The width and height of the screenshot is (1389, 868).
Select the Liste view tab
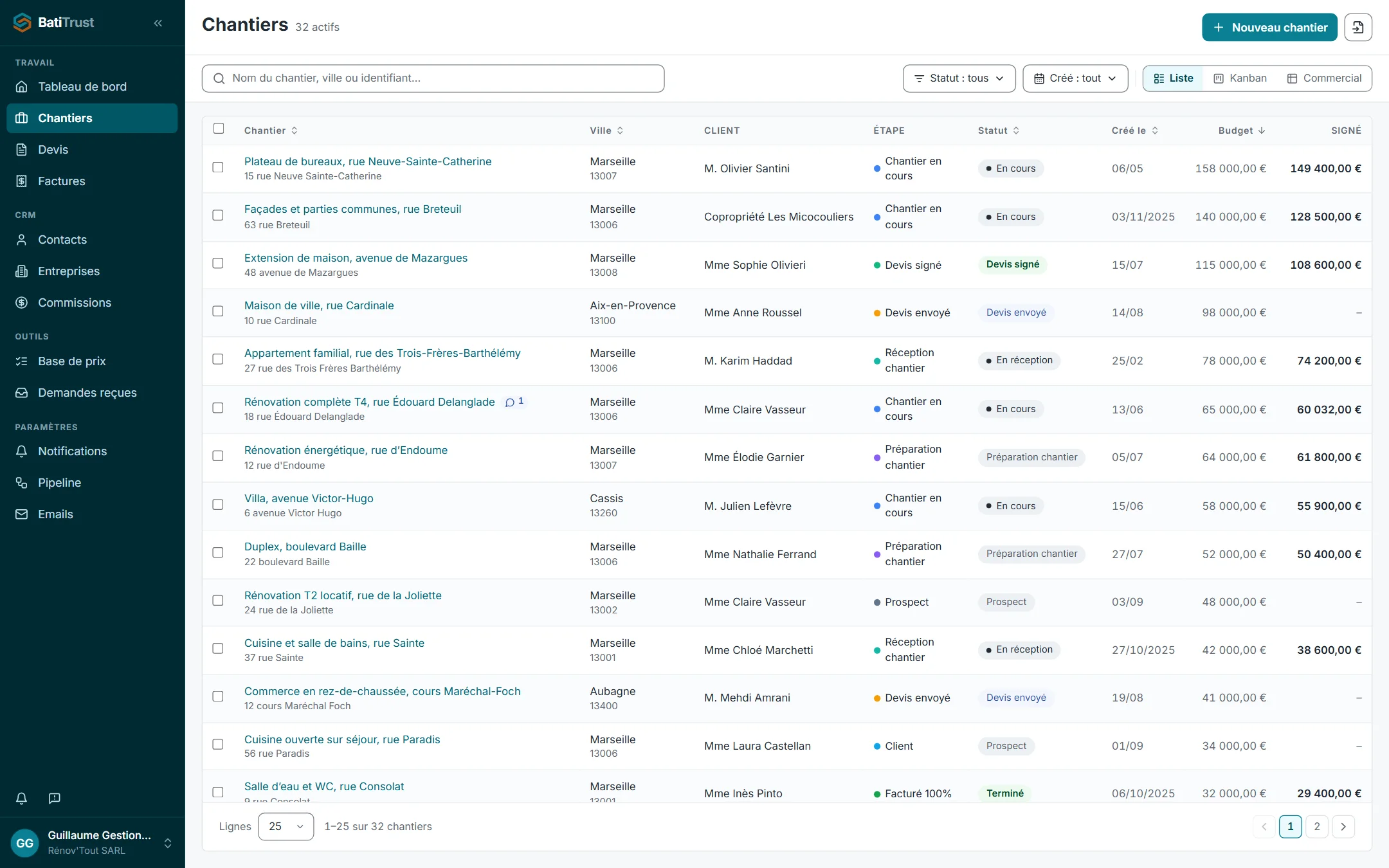1174,78
